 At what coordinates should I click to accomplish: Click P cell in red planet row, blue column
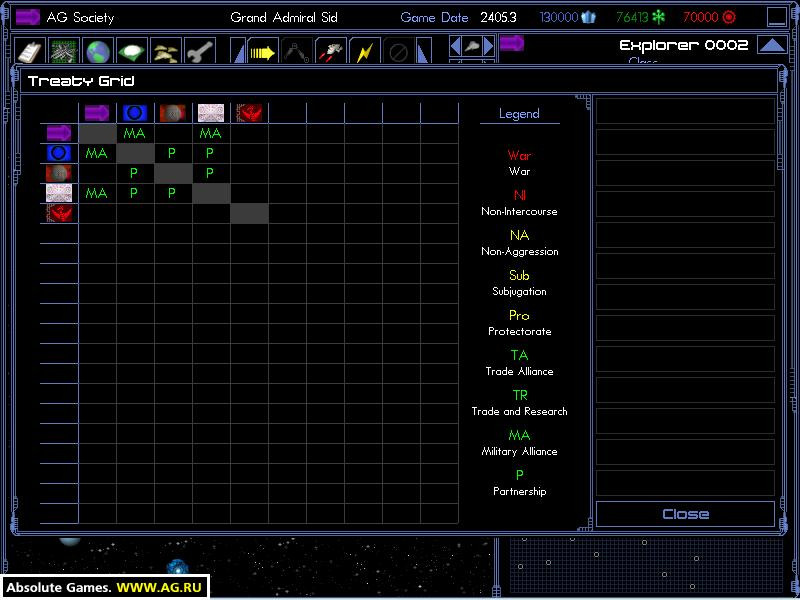coord(135,173)
